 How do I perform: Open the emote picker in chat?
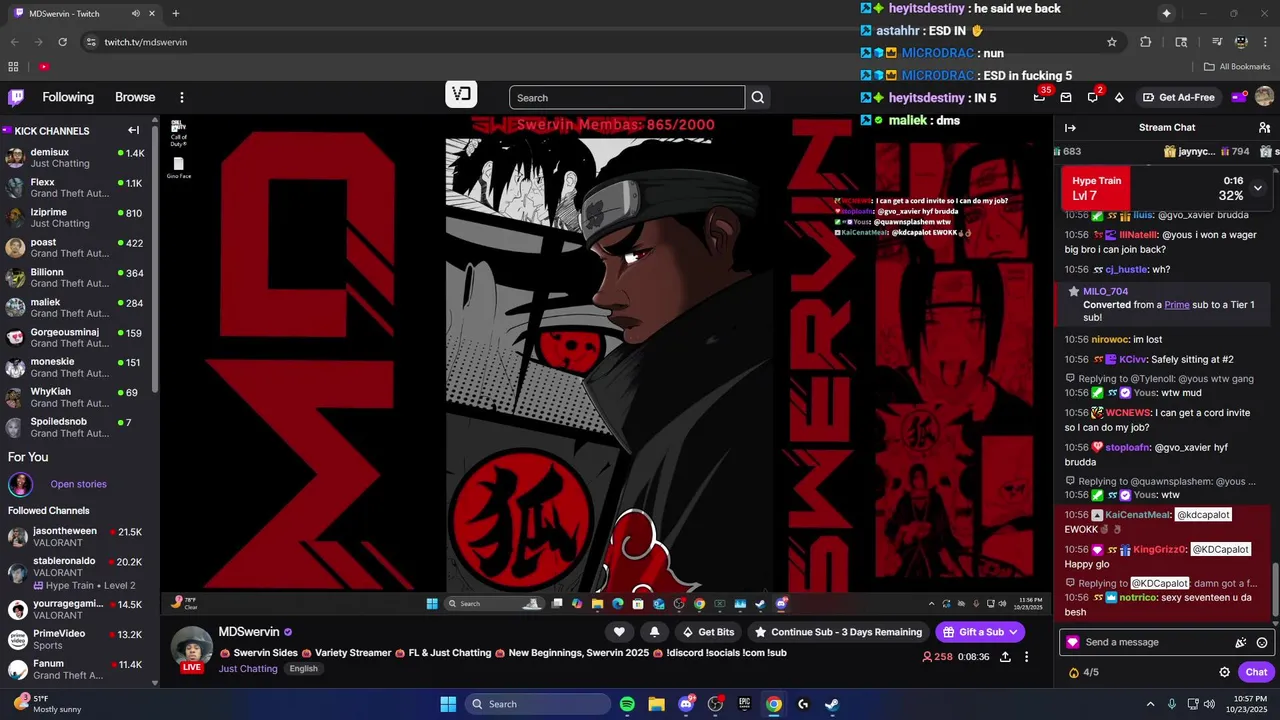click(x=1262, y=643)
